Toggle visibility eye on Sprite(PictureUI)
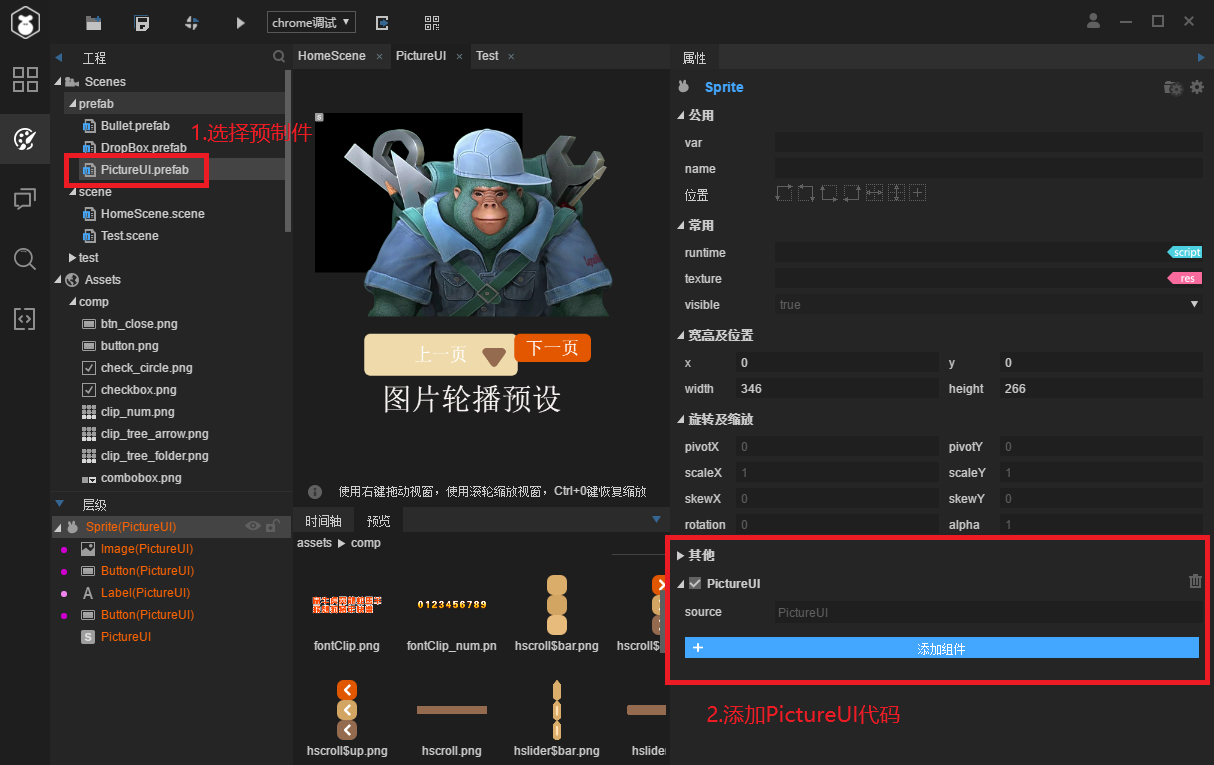Viewport: 1214px width, 765px height. pos(253,526)
